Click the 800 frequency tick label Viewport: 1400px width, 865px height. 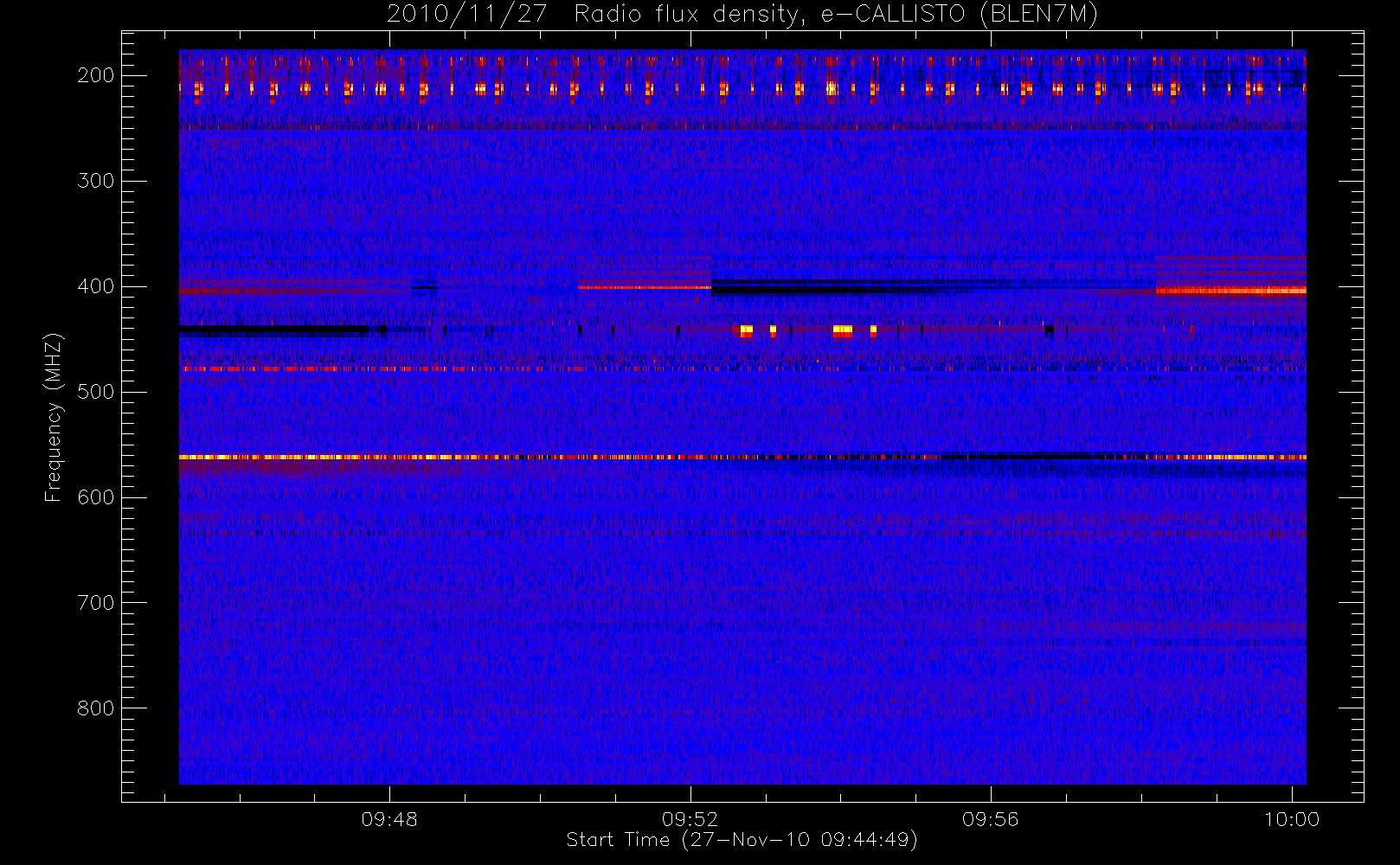pyautogui.click(x=95, y=708)
